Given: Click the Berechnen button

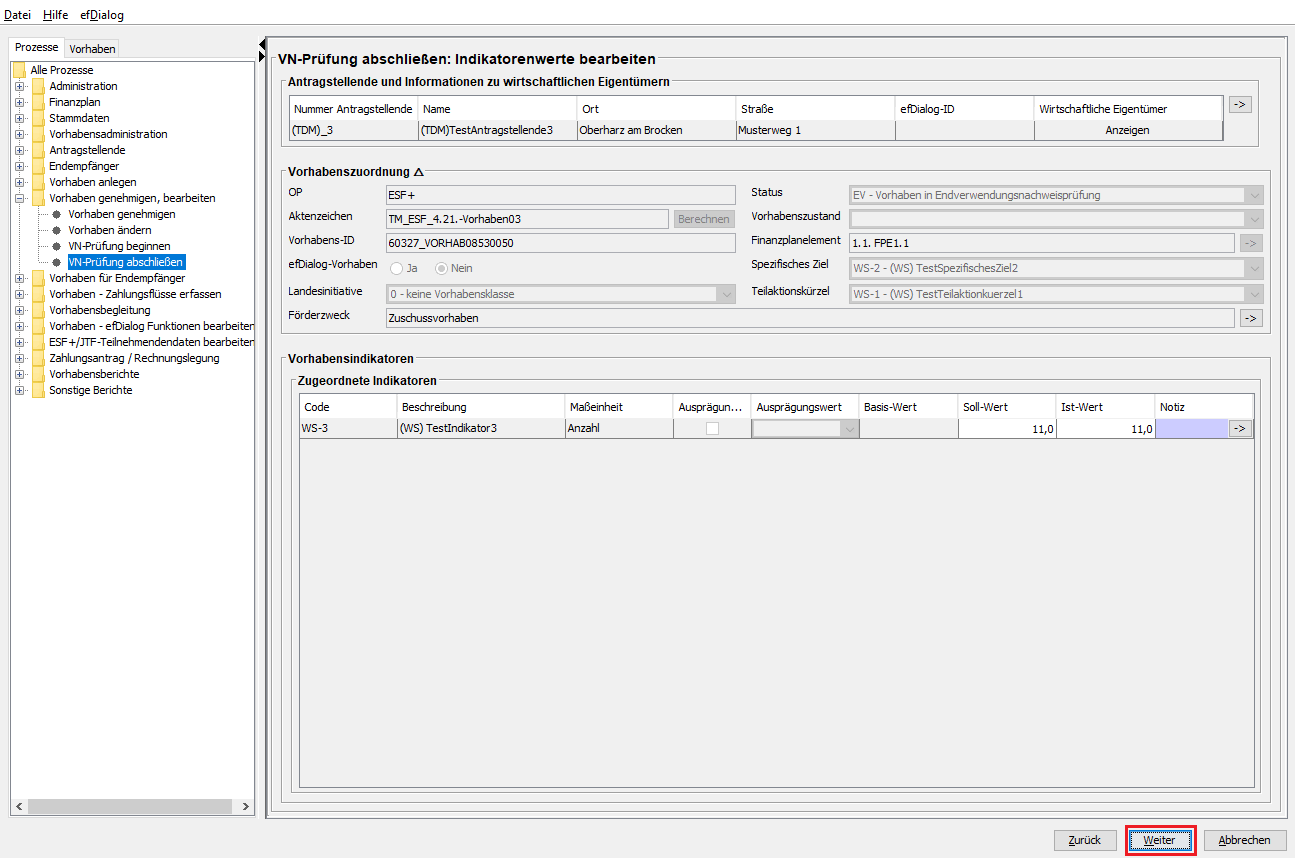Looking at the screenshot, I should [x=704, y=219].
